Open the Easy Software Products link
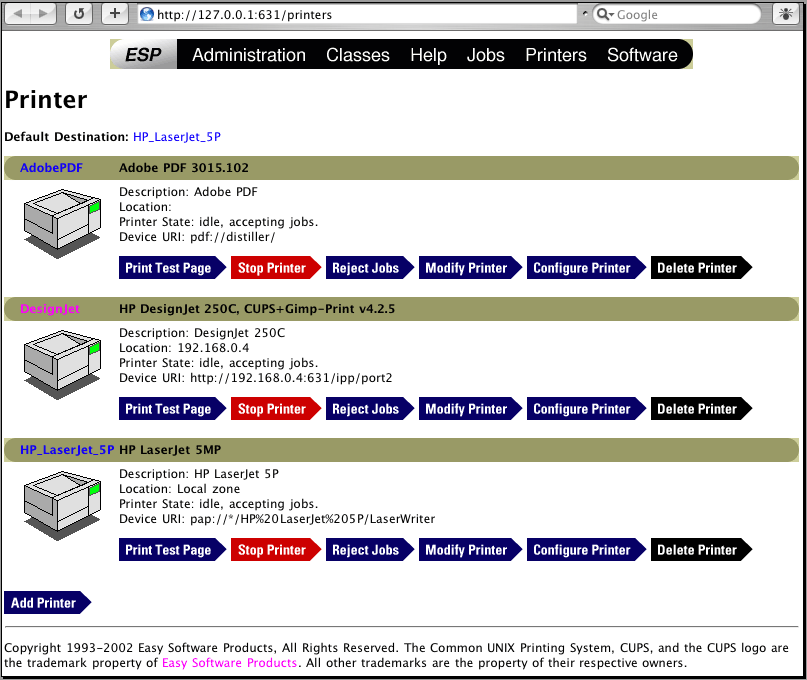The image size is (807, 680). click(x=230, y=663)
